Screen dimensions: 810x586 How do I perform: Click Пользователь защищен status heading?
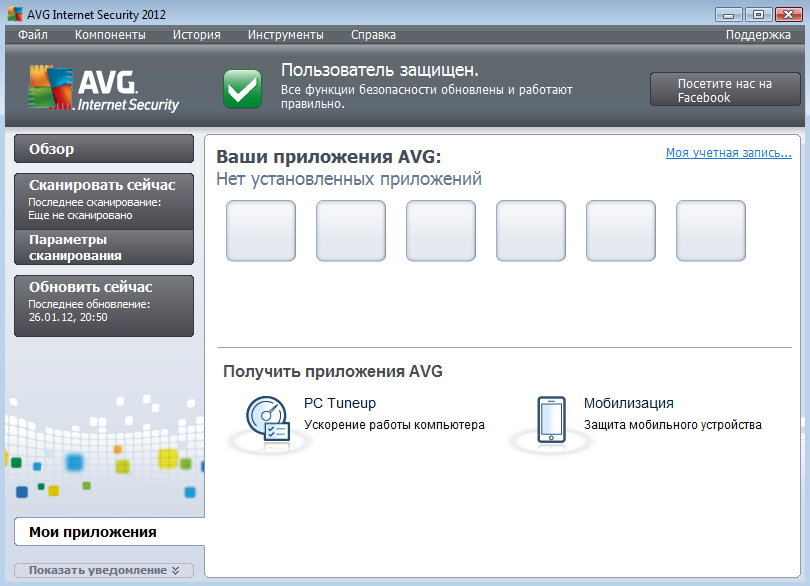[380, 70]
